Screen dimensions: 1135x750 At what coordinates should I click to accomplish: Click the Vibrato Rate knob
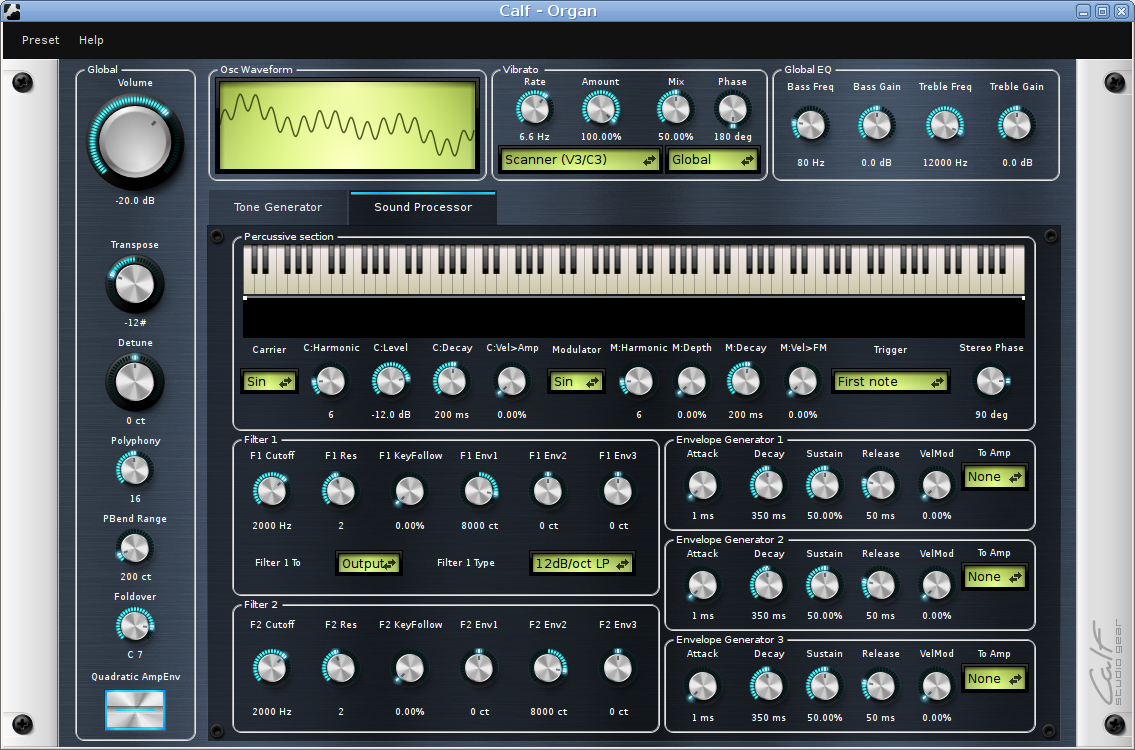[x=534, y=109]
